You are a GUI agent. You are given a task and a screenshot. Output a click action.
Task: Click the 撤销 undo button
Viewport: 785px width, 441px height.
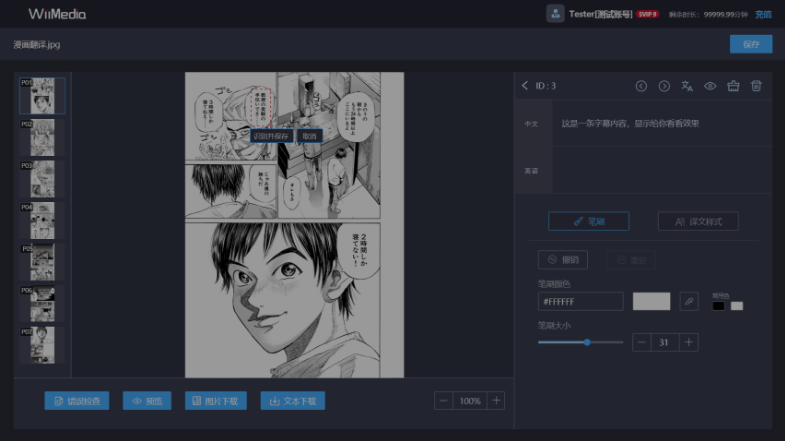563,260
